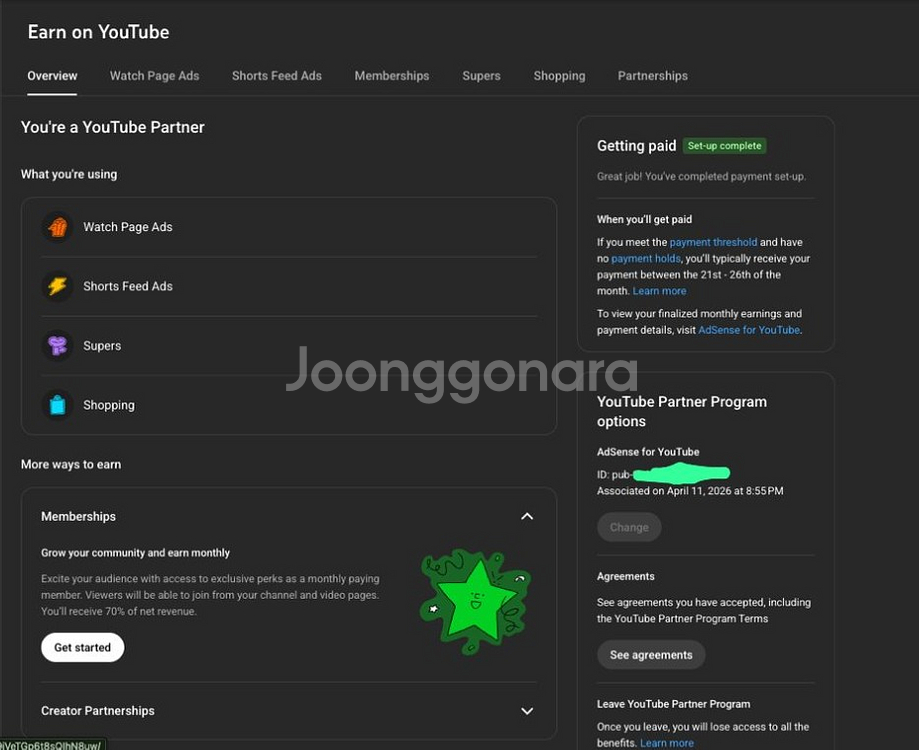This screenshot has width=919, height=750.
Task: Click the Watch Page Ads orange icon
Action: point(57,227)
